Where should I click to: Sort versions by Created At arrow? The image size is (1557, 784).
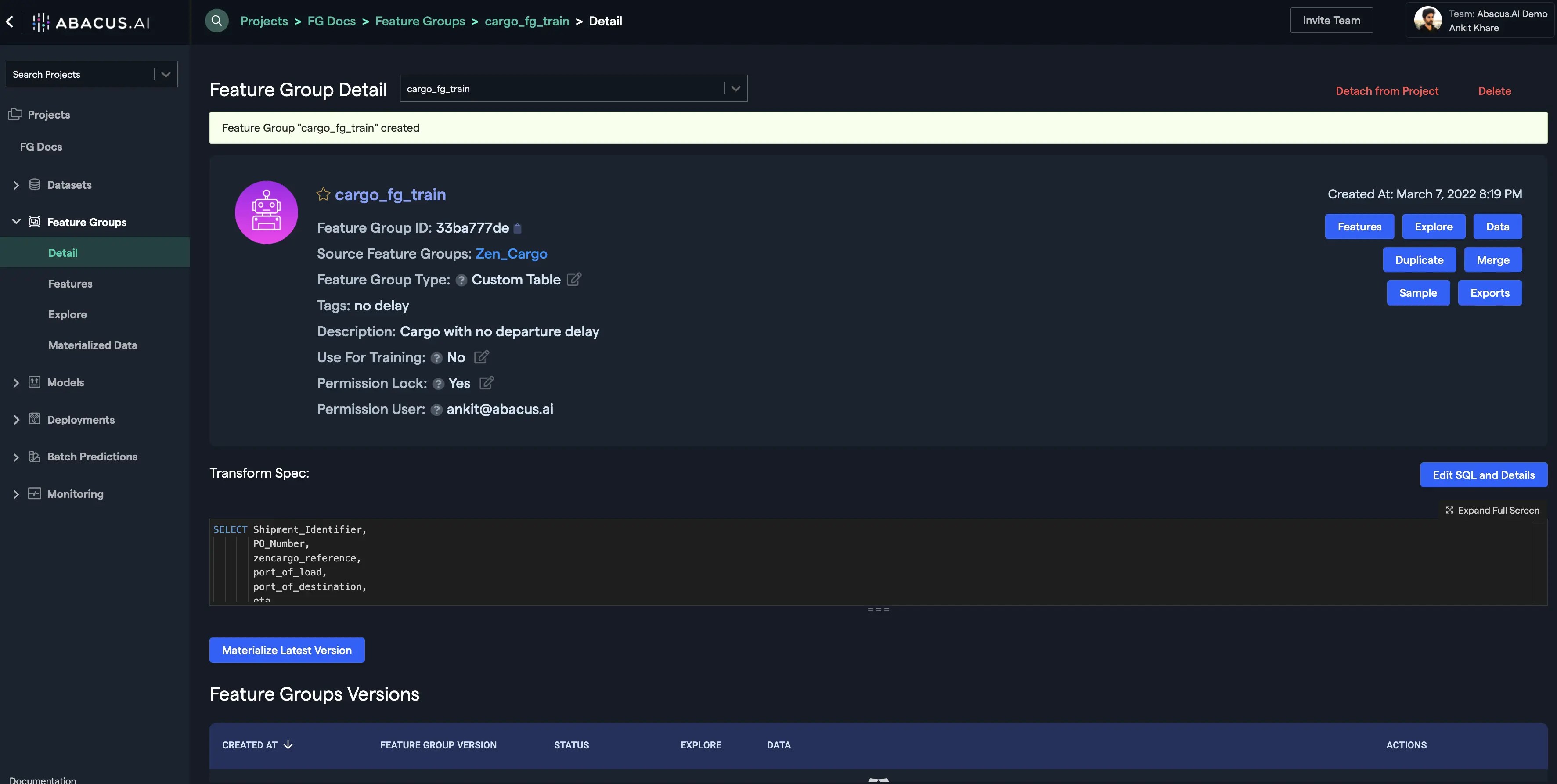click(x=288, y=744)
